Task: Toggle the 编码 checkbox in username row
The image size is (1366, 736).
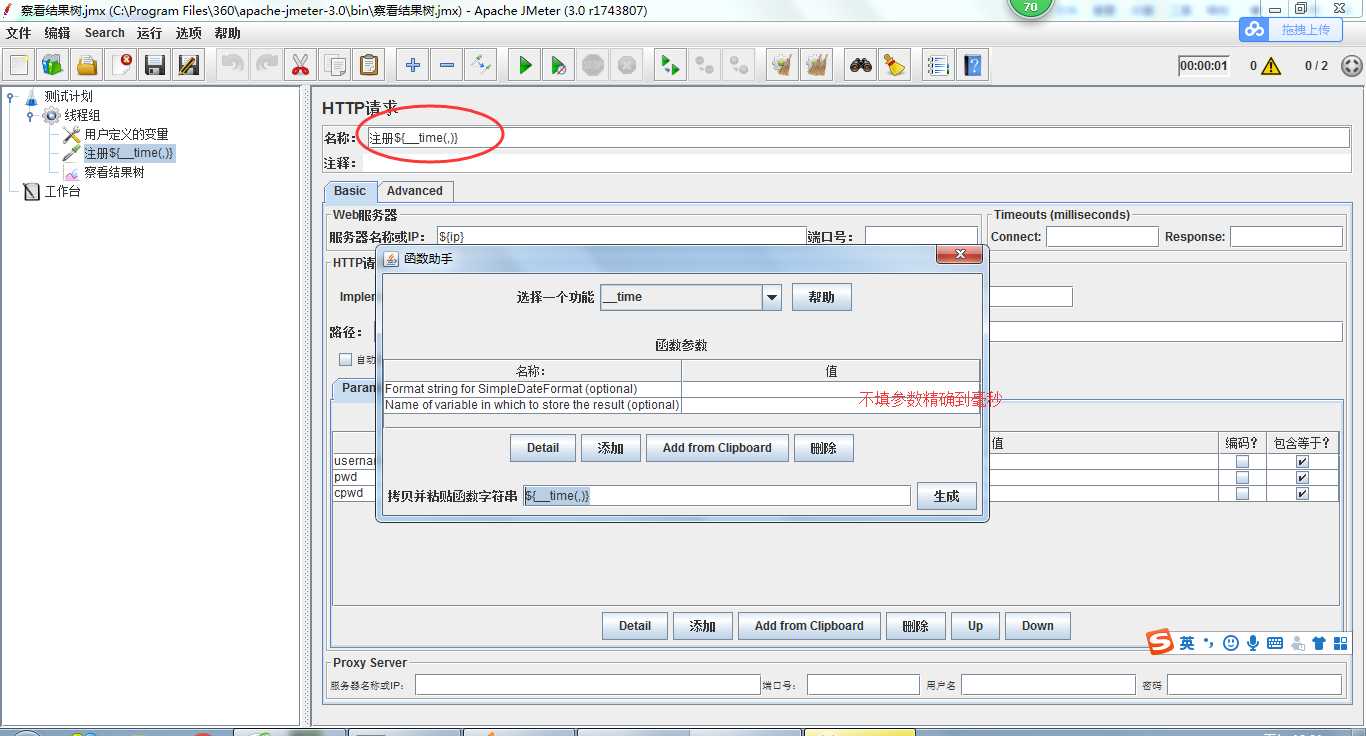Action: click(1242, 462)
